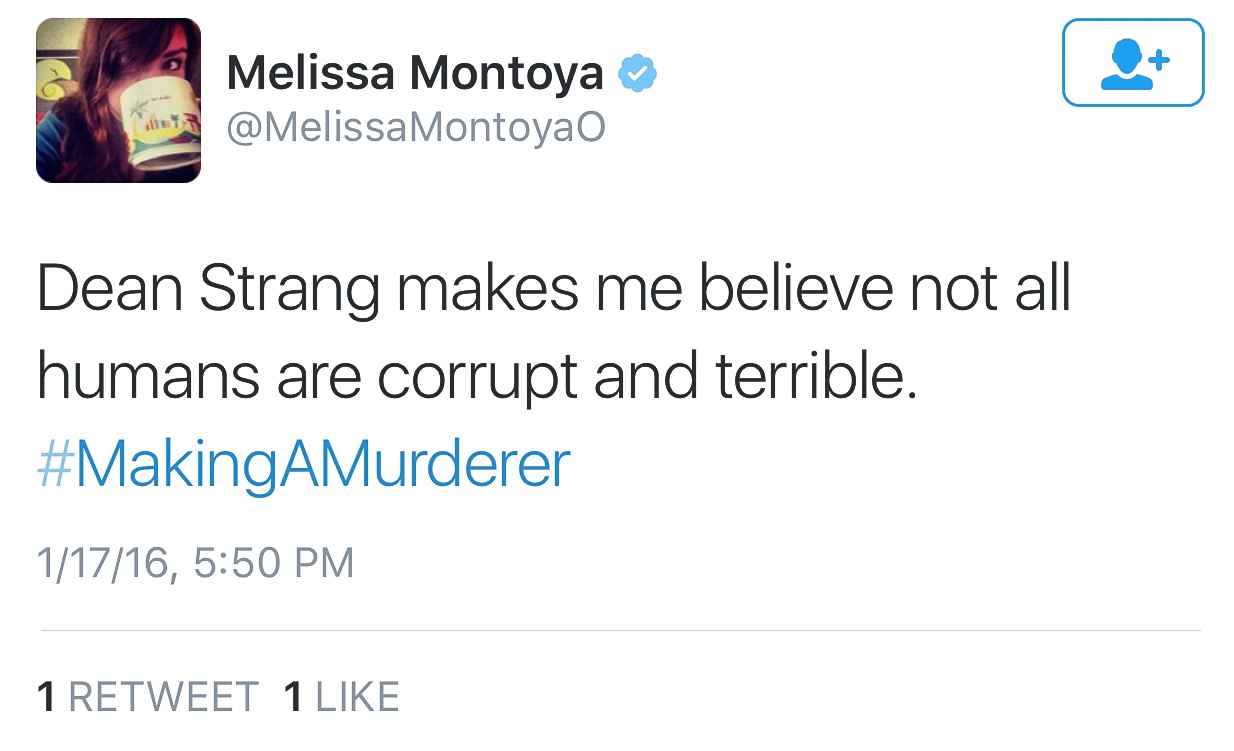Viewport: 1234px width, 751px height.
Task: Click the tweet text starting 'Dean Strang'
Action: point(553,291)
